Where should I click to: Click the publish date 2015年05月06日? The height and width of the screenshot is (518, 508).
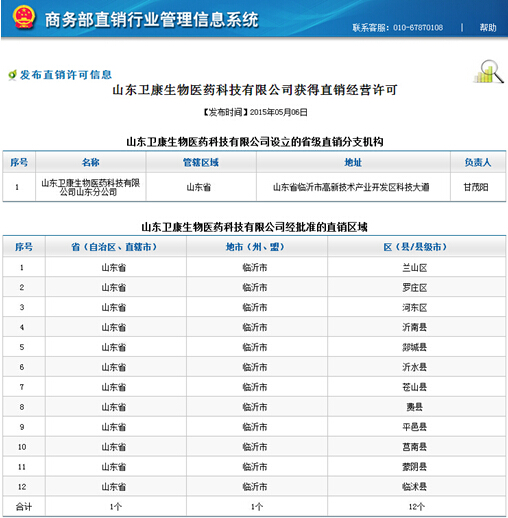click(x=279, y=112)
